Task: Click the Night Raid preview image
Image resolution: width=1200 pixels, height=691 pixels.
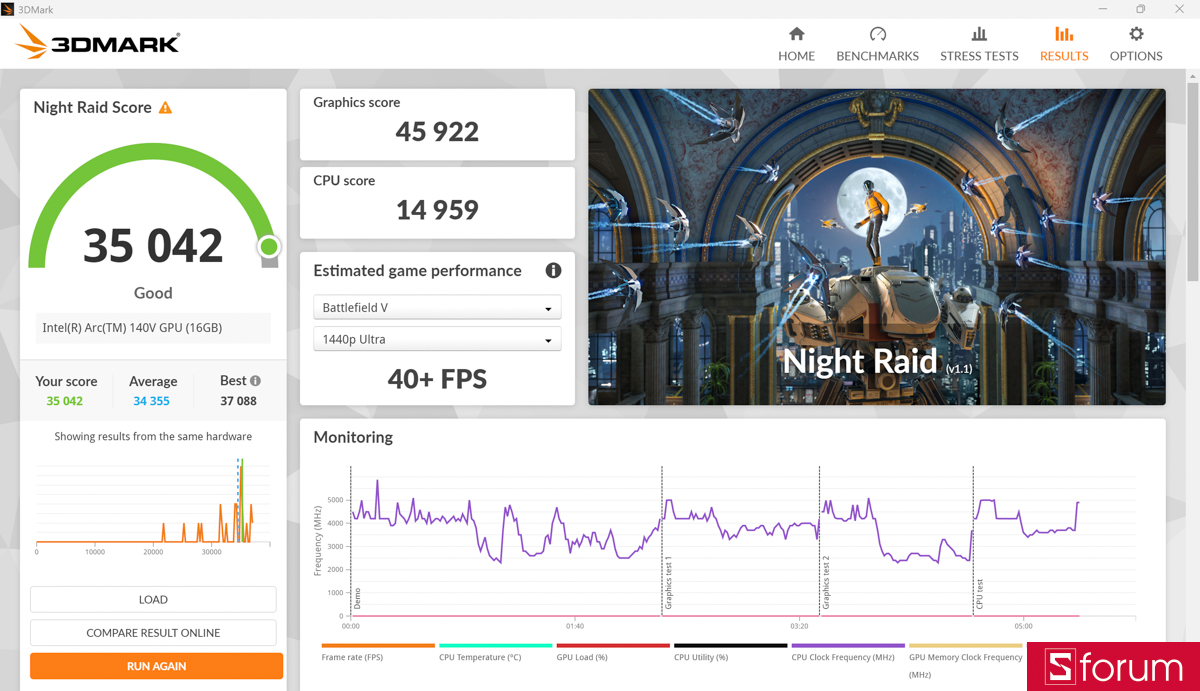Action: point(876,247)
